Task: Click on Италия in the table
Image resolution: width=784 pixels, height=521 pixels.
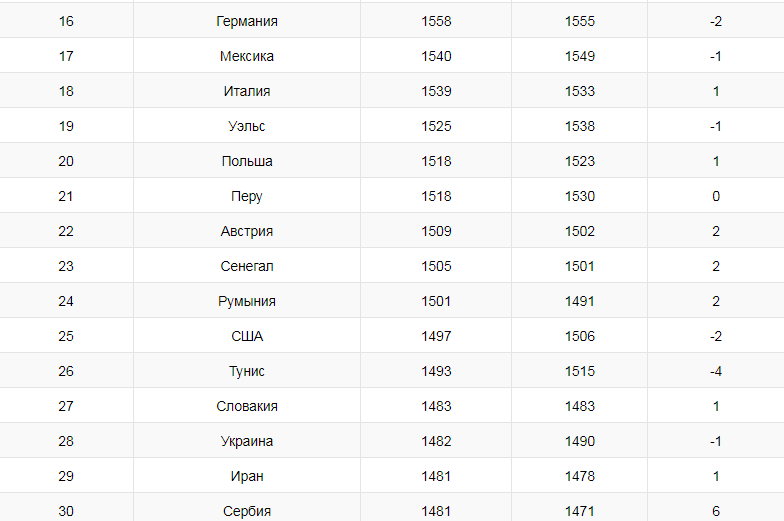Action: pyautogui.click(x=247, y=91)
